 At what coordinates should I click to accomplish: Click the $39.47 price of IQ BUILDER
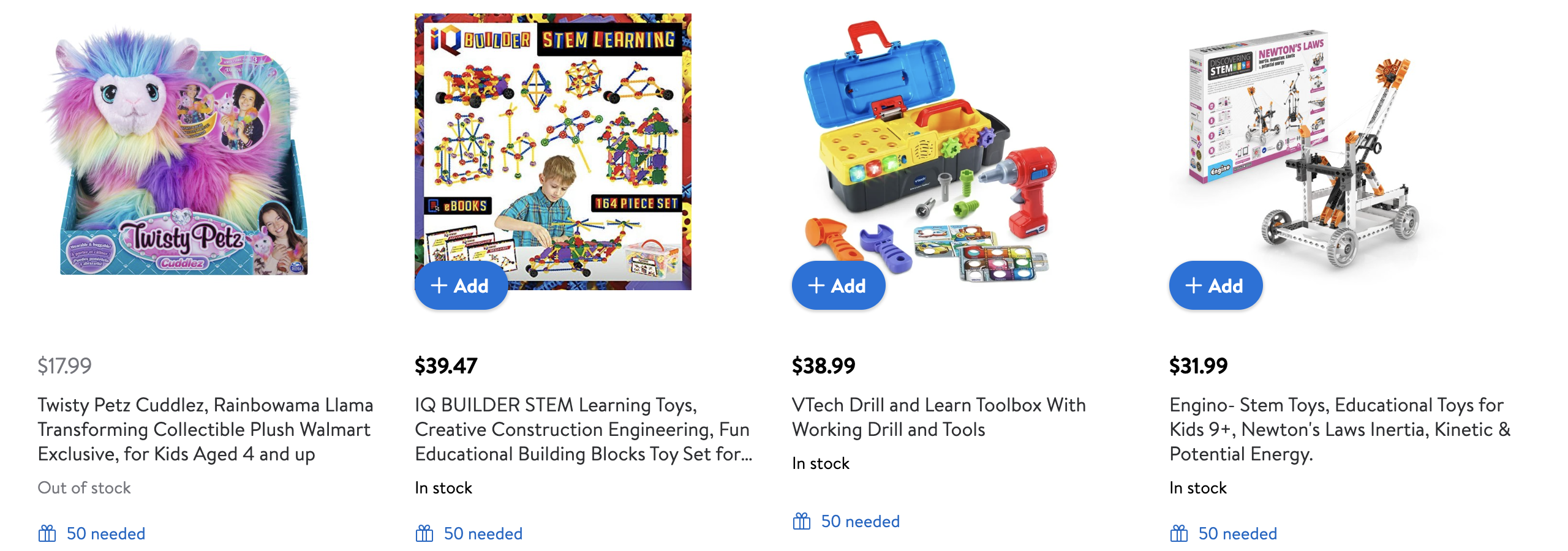click(x=446, y=365)
